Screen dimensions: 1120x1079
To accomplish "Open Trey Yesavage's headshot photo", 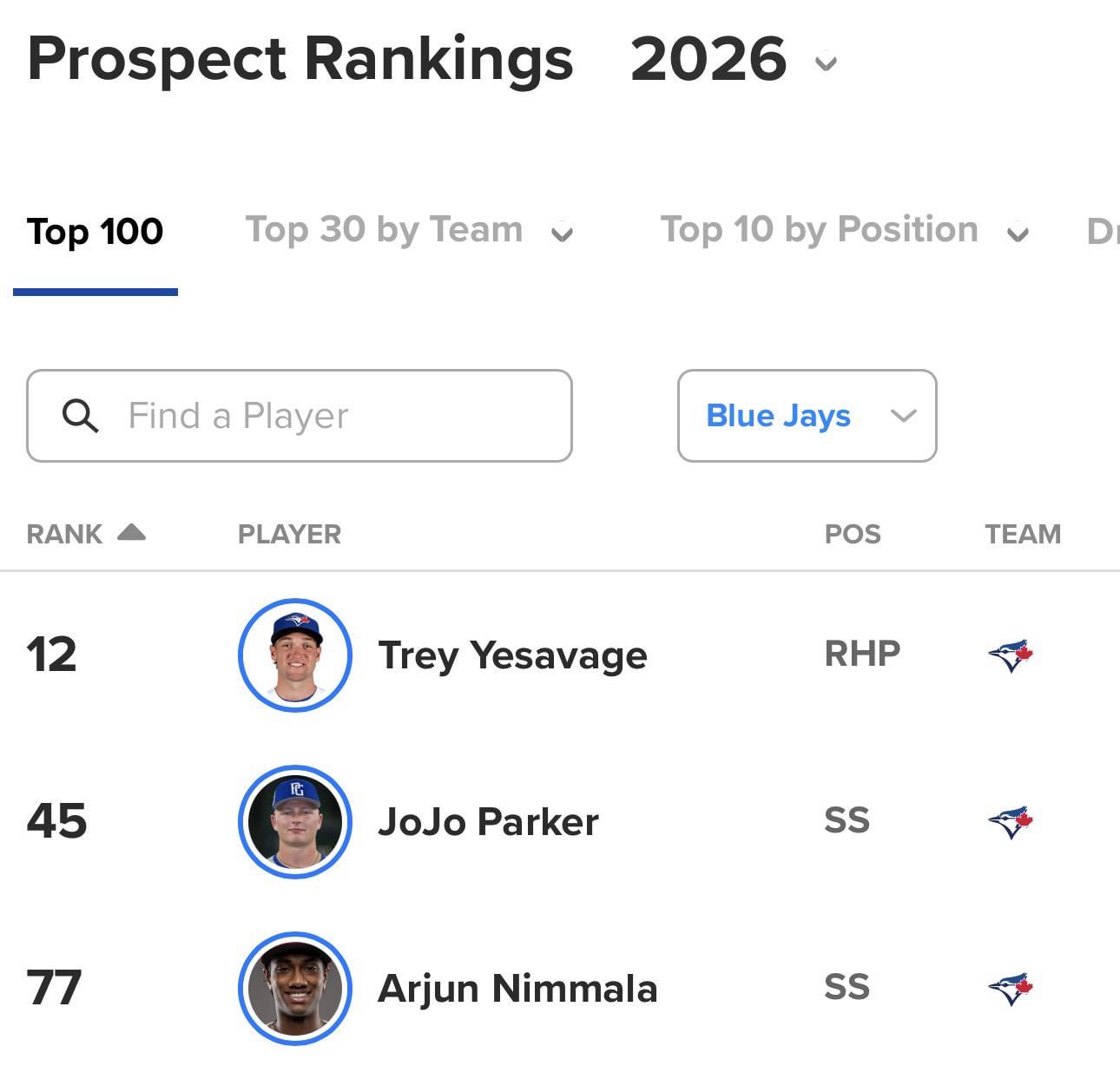I will click(295, 655).
